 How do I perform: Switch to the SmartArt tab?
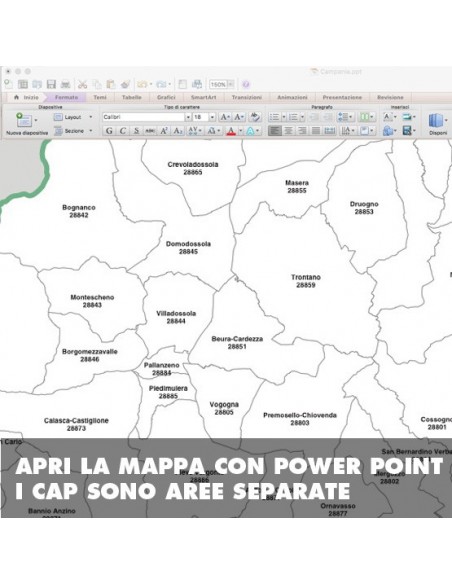click(203, 97)
